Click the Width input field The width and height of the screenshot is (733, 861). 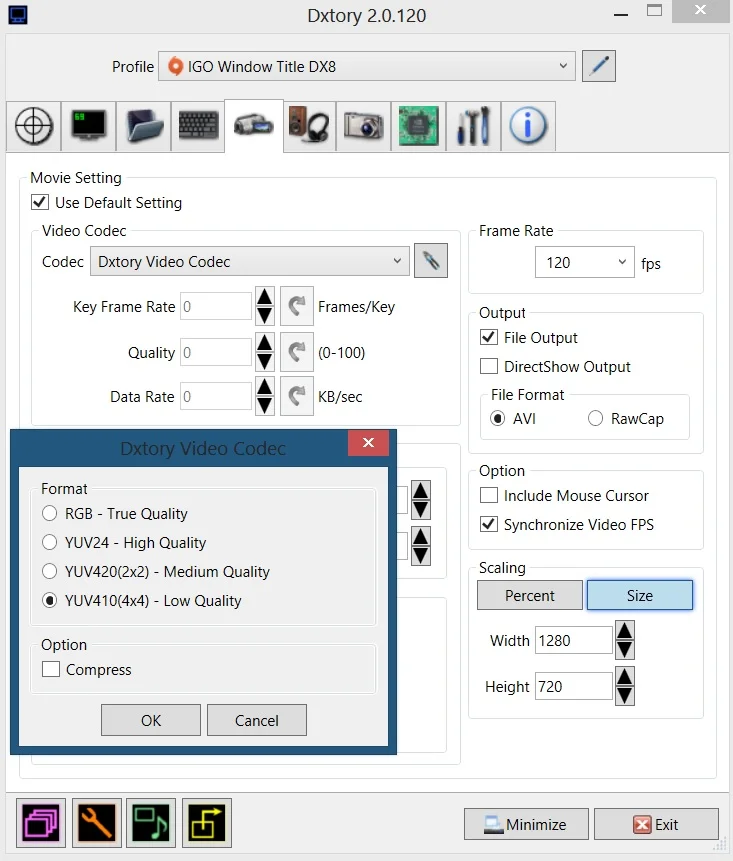573,640
